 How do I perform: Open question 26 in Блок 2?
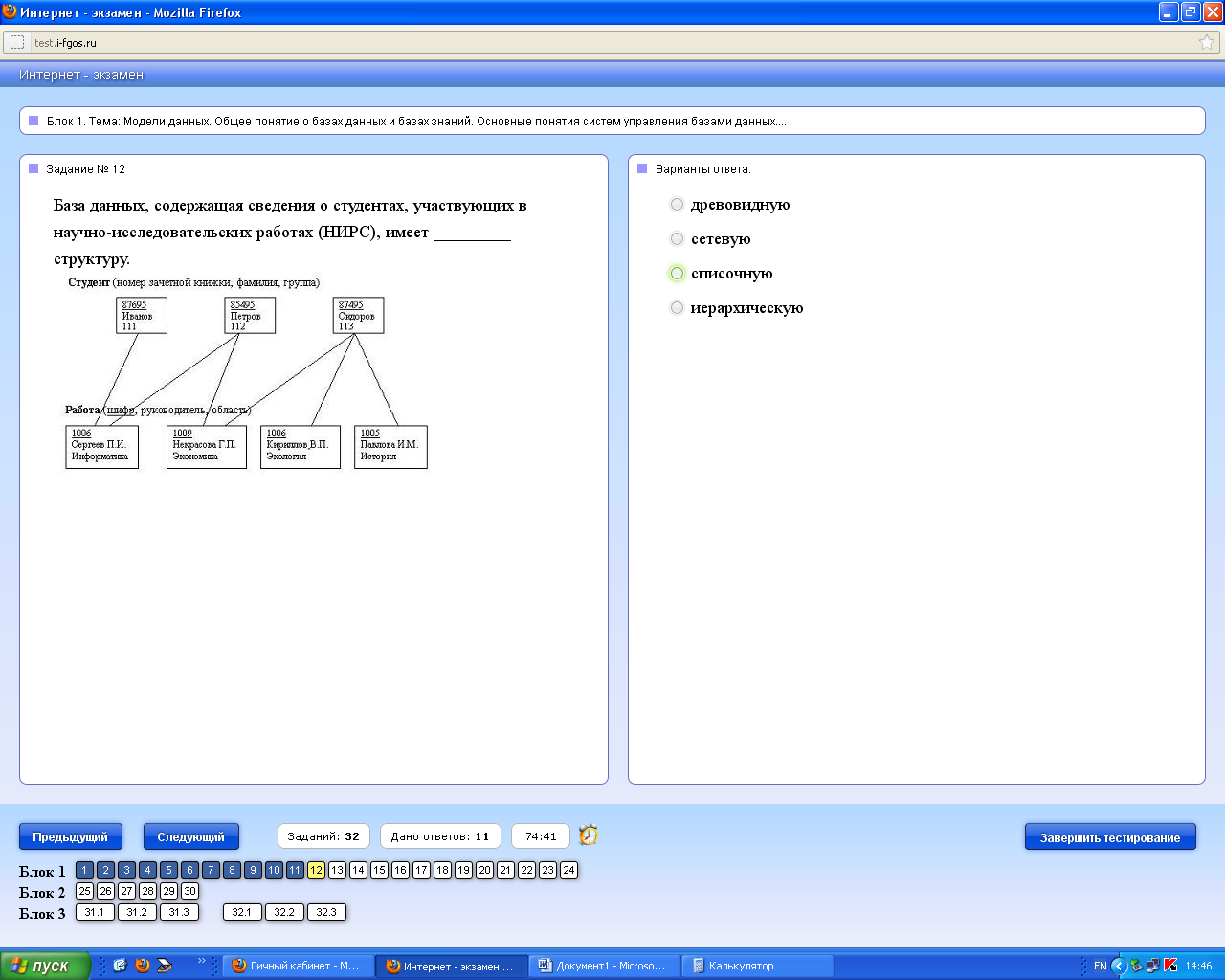click(105, 891)
